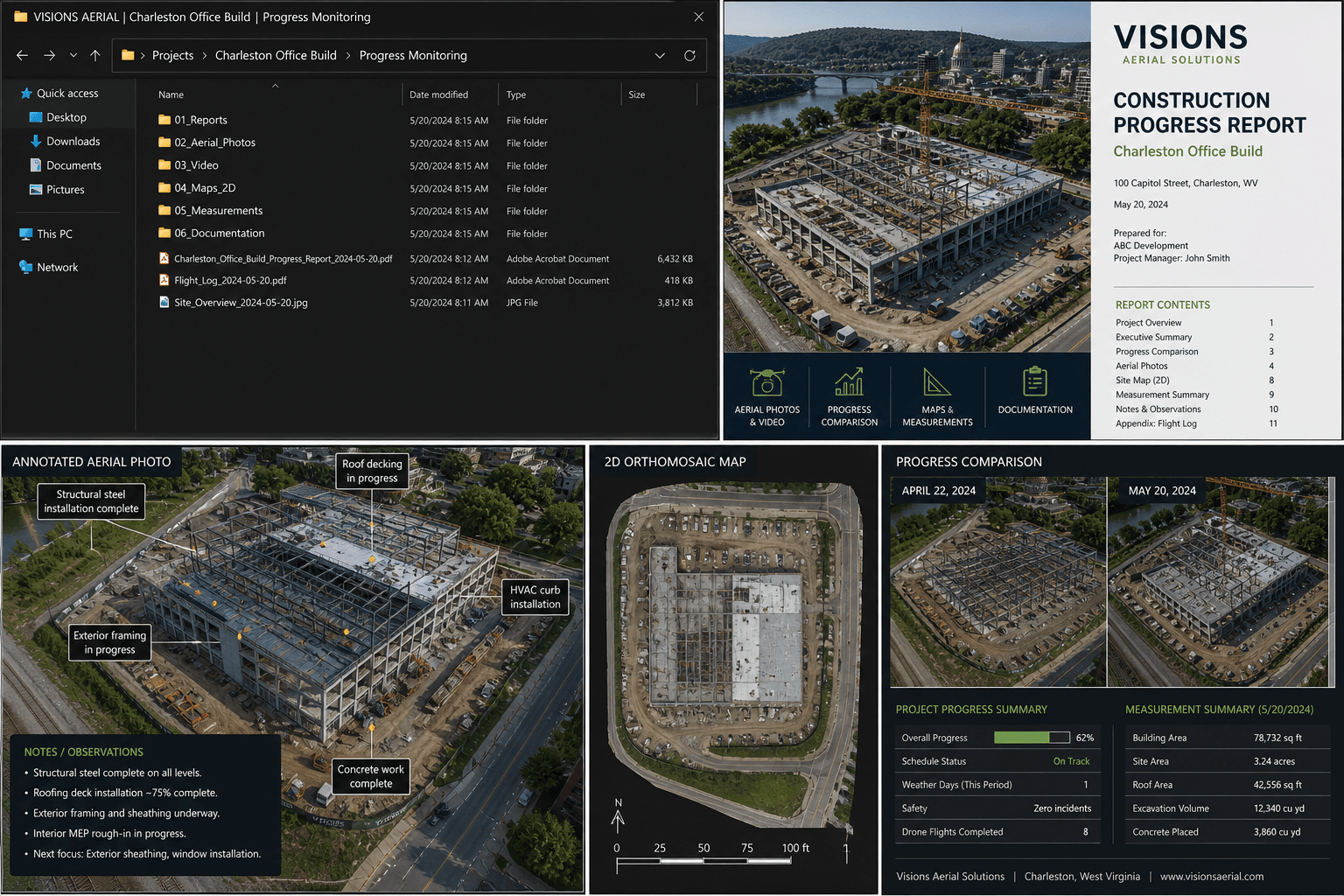Select the 03_Video folder icon
The height and width of the screenshot is (896, 1344).
[164, 164]
